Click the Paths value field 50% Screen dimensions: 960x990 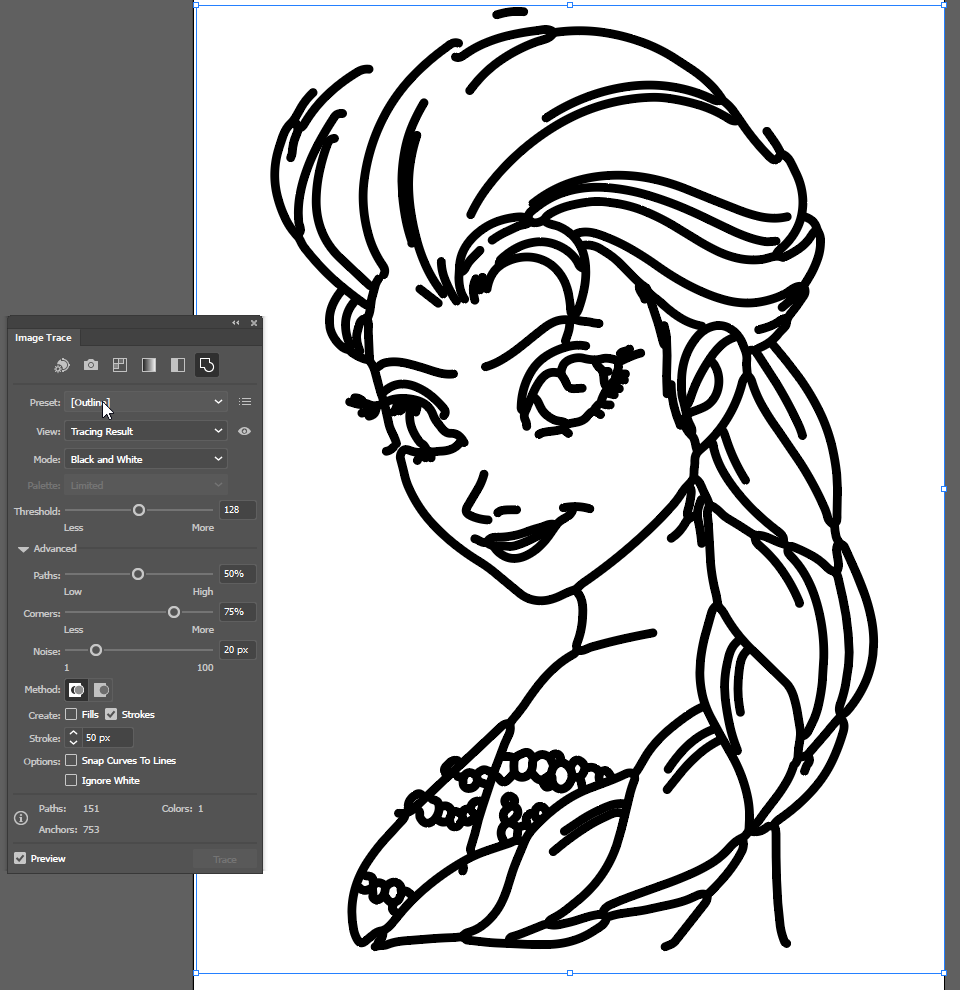tap(237, 573)
